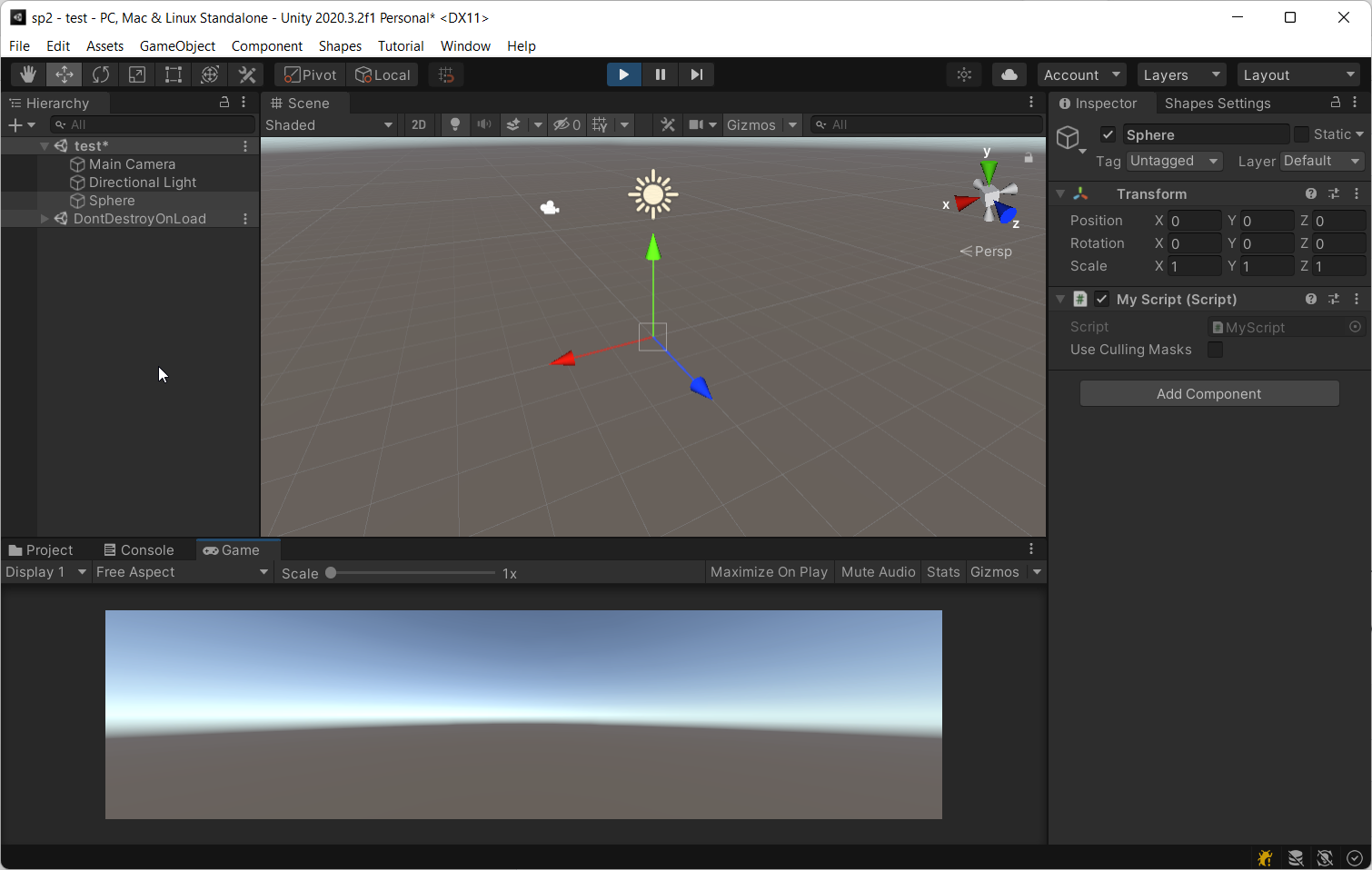The width and height of the screenshot is (1372, 870).
Task: Click the Add Component button
Action: tap(1209, 393)
